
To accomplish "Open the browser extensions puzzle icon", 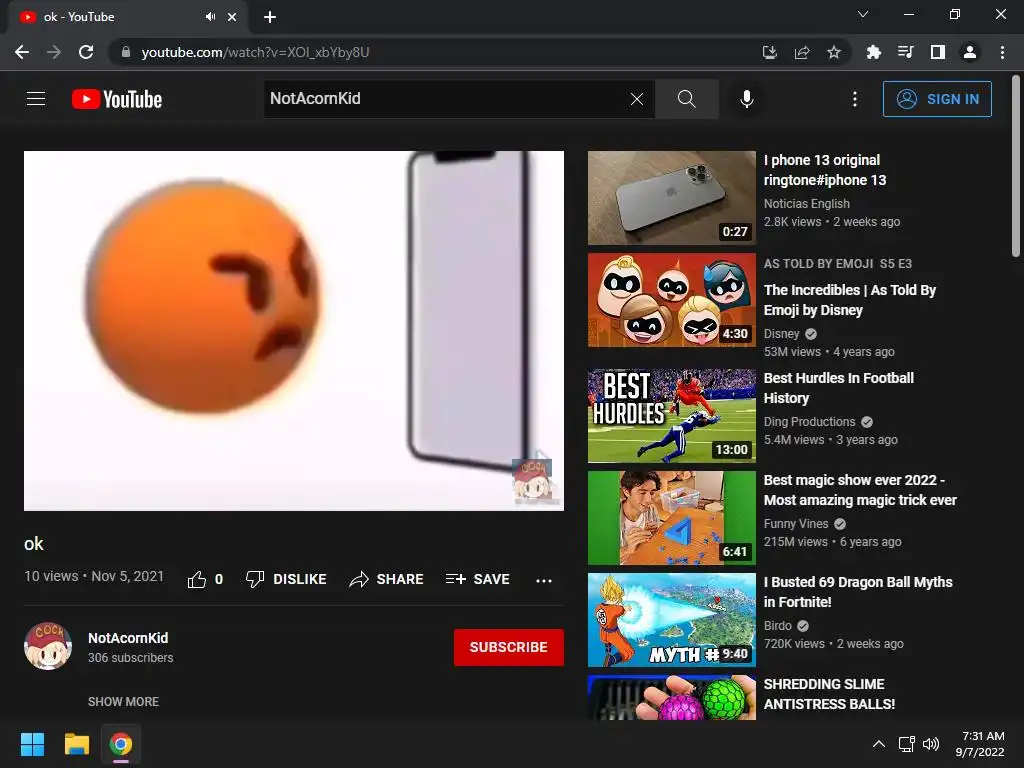I will point(873,52).
